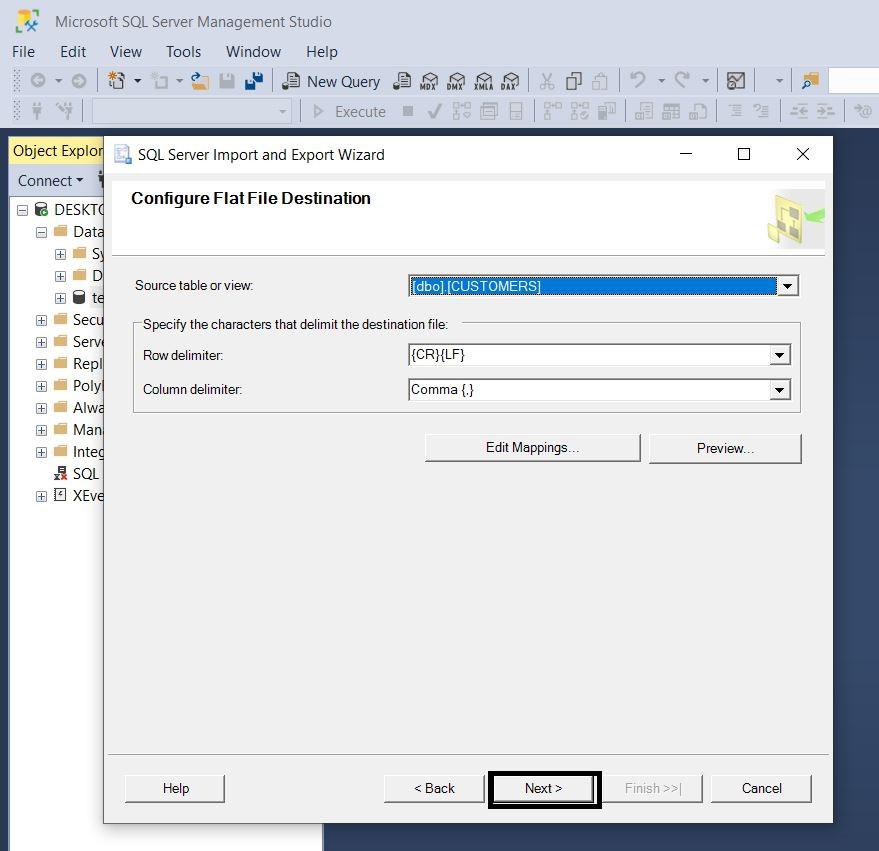Select the SQL Server Agent tree item

click(78, 474)
